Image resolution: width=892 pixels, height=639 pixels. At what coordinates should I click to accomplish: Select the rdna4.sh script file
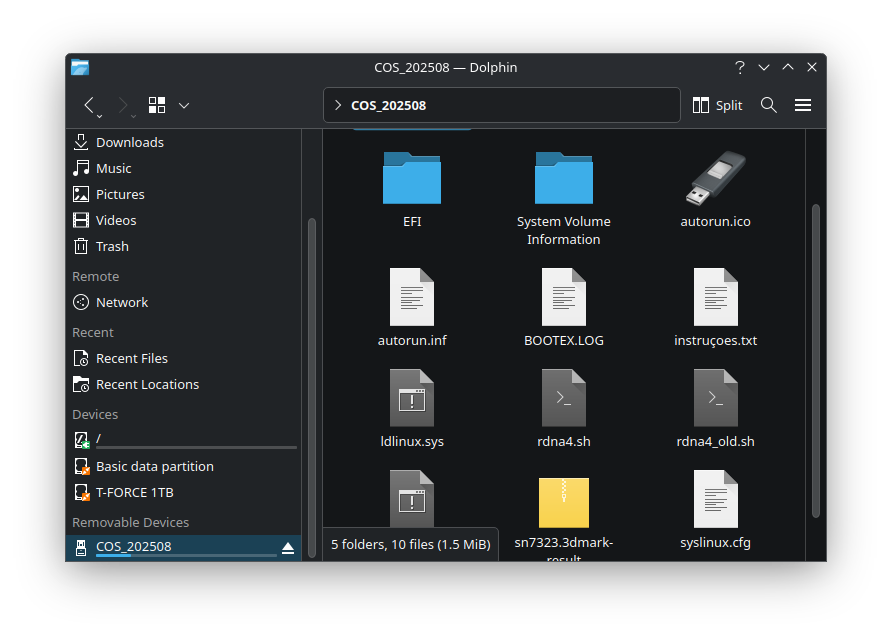click(x=564, y=400)
